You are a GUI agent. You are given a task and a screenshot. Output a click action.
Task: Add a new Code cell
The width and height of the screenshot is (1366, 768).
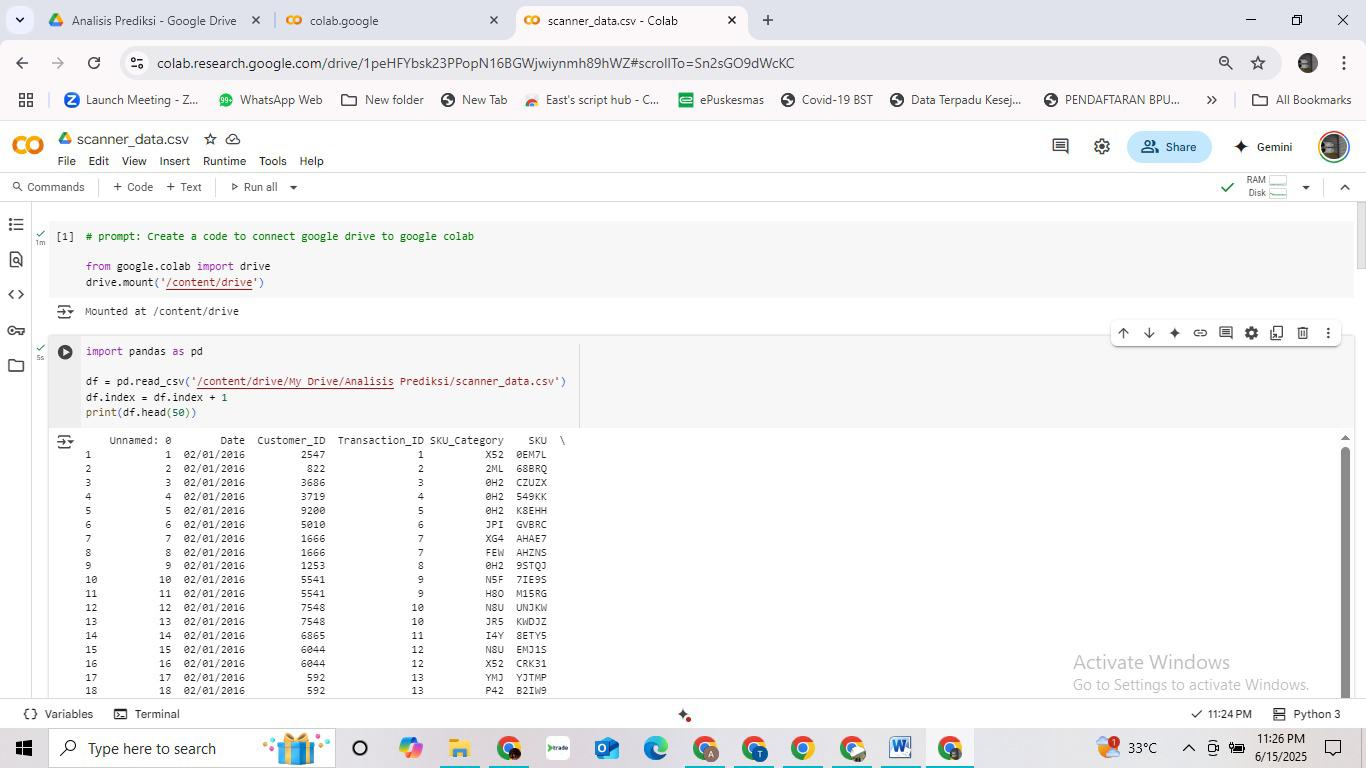133,187
